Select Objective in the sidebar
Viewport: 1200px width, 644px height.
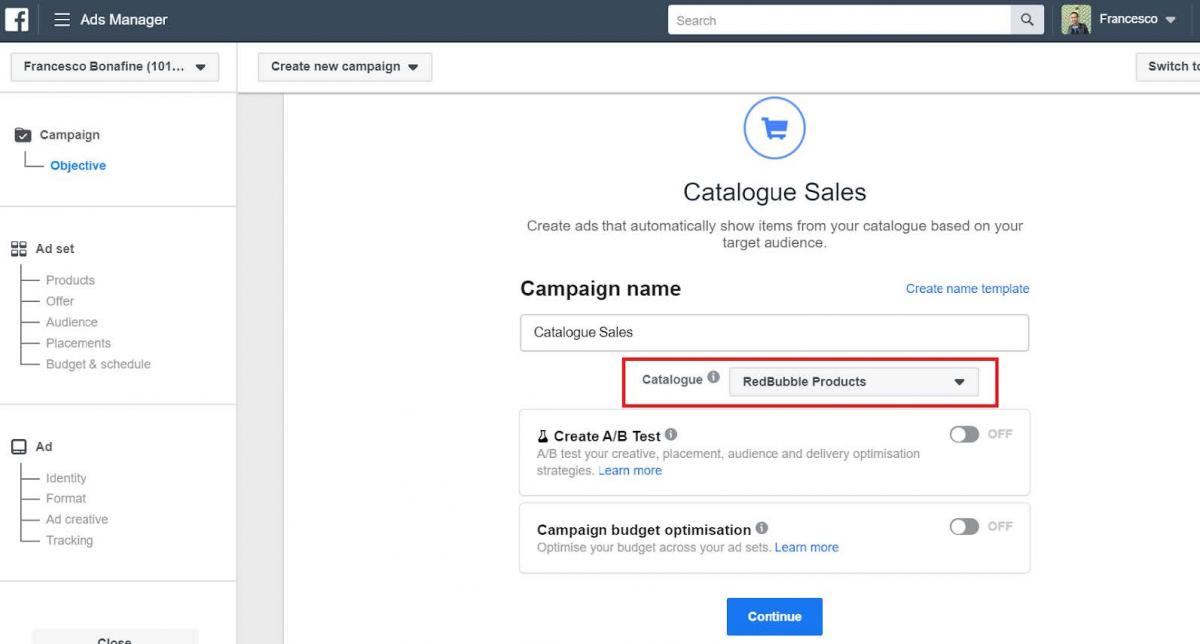coord(78,166)
